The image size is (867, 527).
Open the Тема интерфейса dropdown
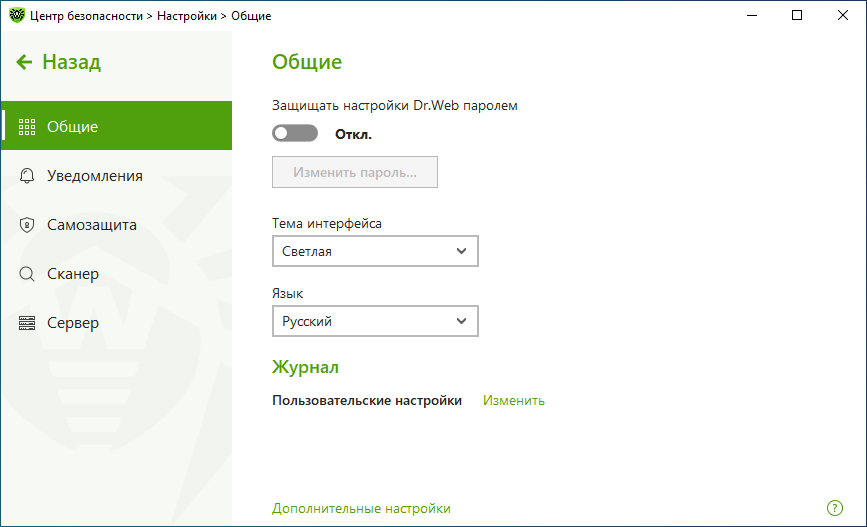click(375, 251)
